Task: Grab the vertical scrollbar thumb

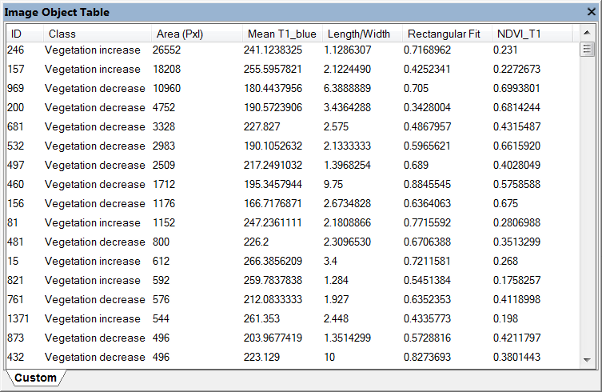Action: pyautogui.click(x=587, y=50)
